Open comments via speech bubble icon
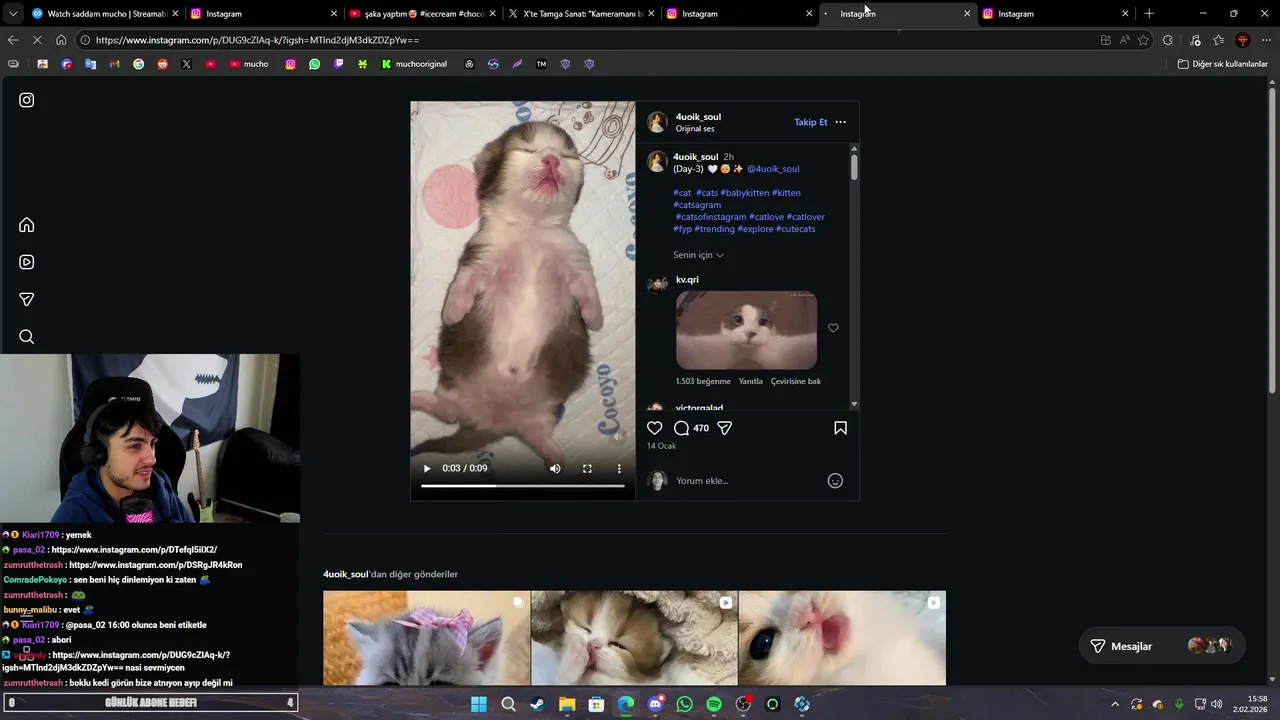The height and width of the screenshot is (720, 1280). click(x=681, y=428)
